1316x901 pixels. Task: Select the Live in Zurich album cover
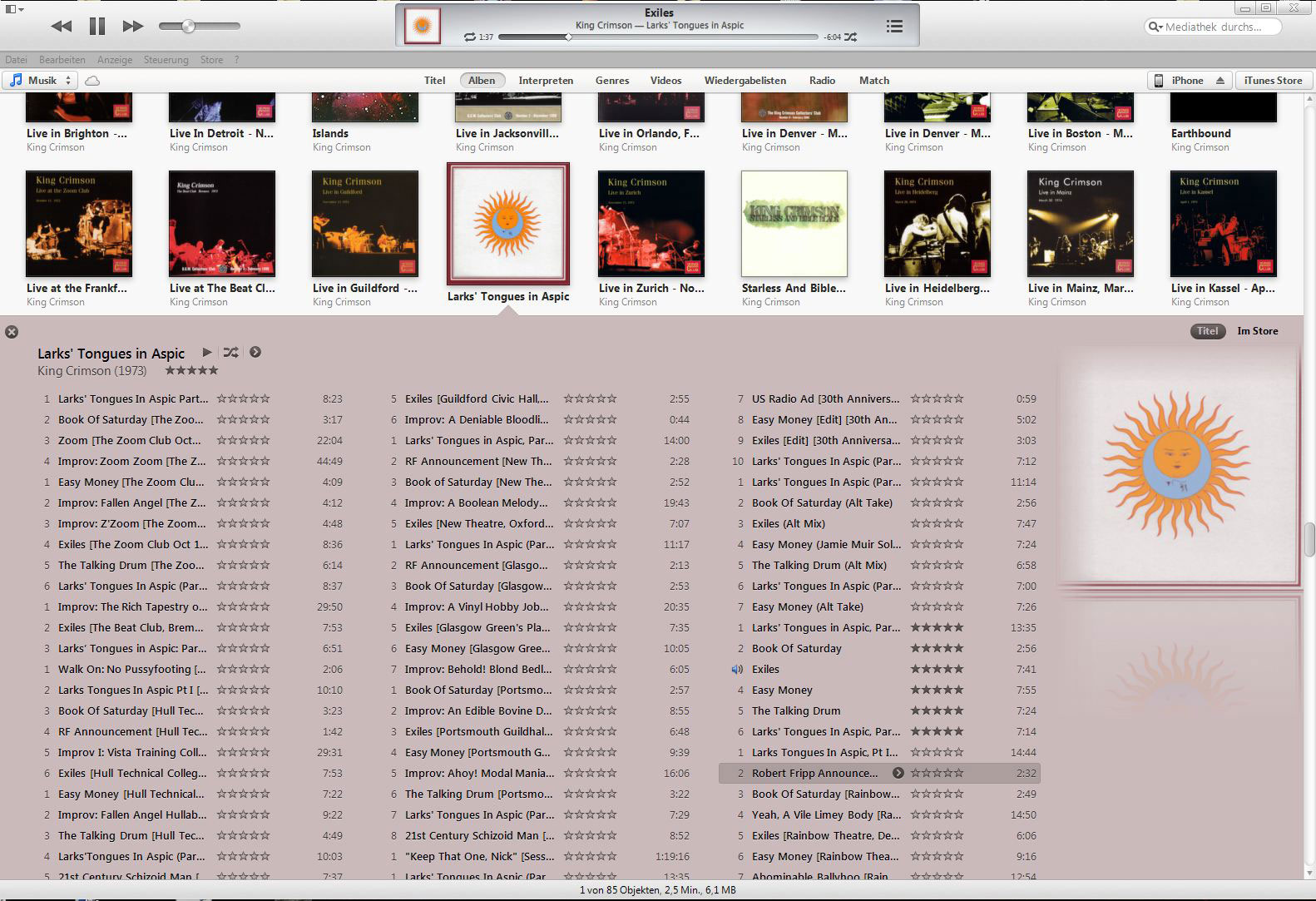click(x=651, y=224)
